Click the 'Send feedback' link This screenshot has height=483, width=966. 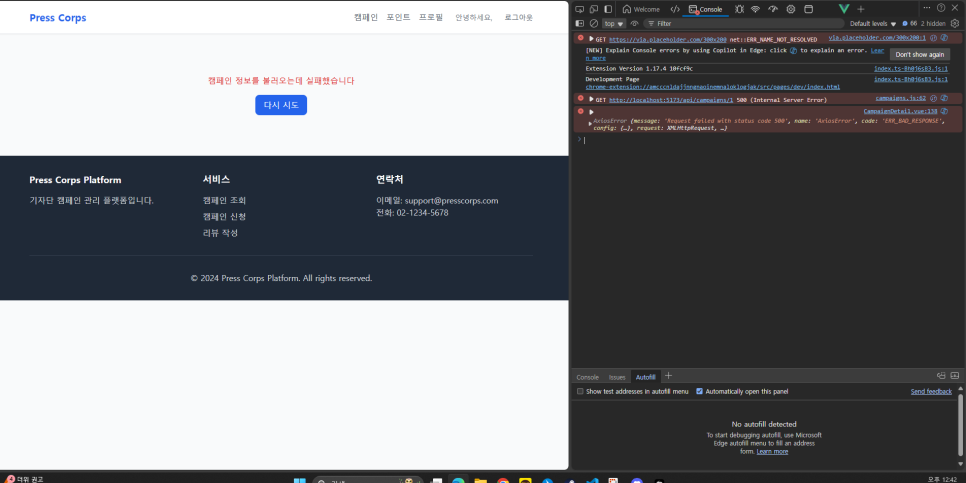[931, 392]
